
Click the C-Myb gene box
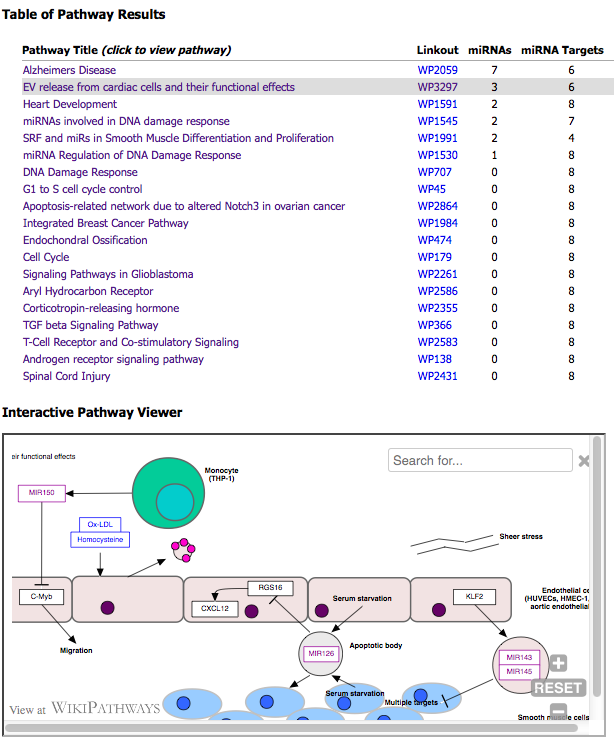[x=40, y=597]
